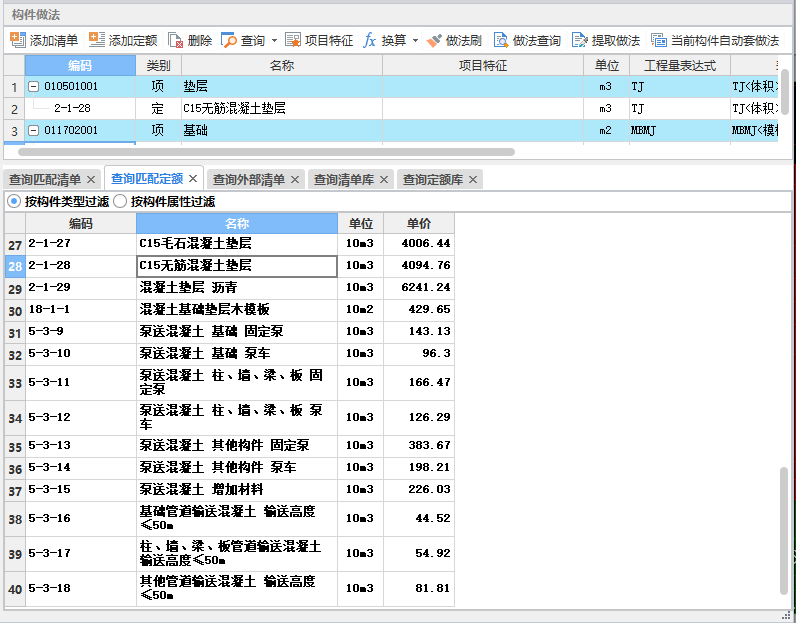Screen dimensions: 796x623
Task: Click 添加定额 button label
Action: [133, 41]
